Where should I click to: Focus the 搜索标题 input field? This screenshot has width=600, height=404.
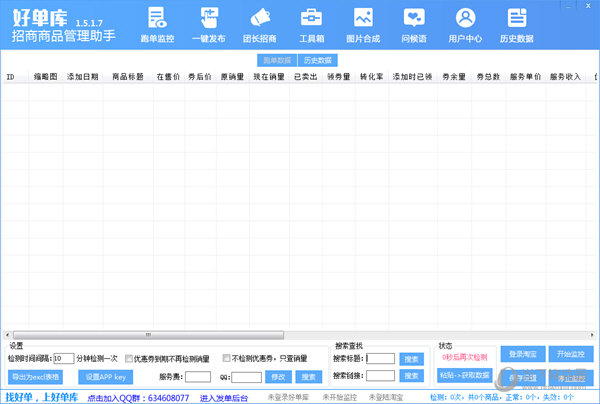[x=380, y=358]
